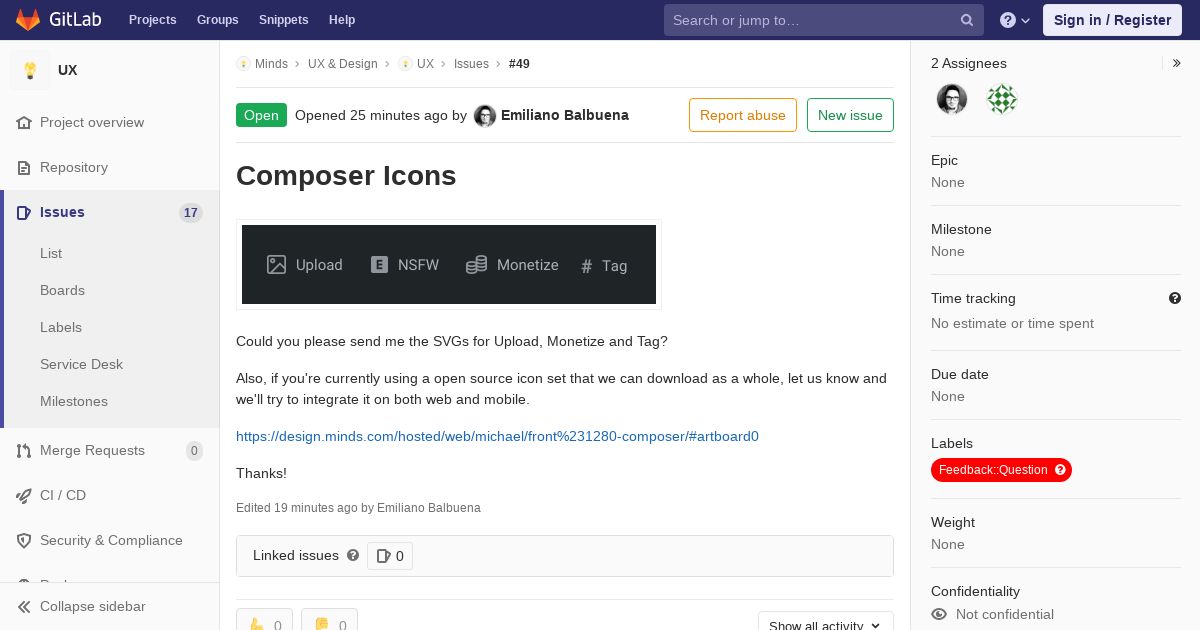Click the thumbs down reaction button

329,623
